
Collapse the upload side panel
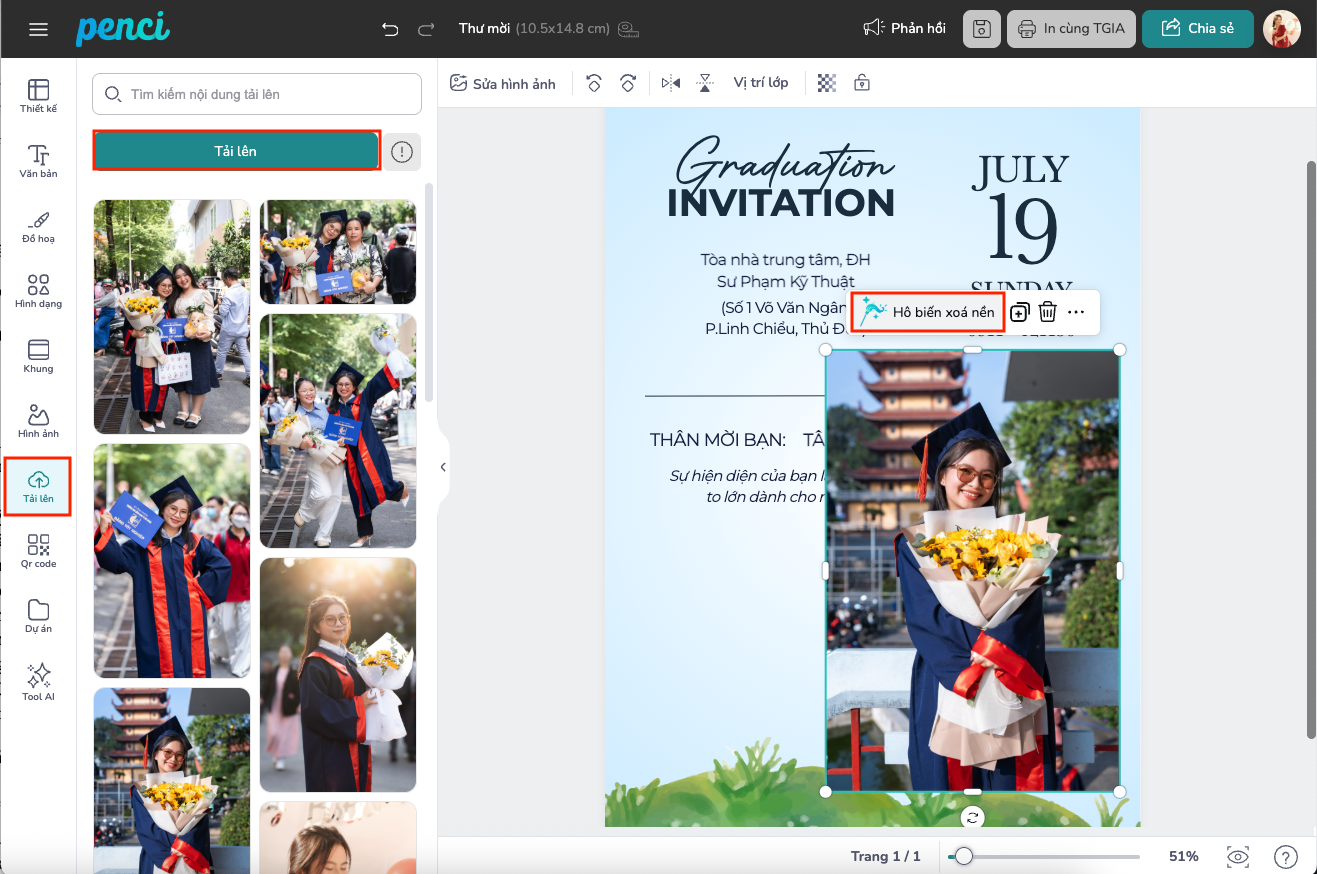pyautogui.click(x=443, y=467)
